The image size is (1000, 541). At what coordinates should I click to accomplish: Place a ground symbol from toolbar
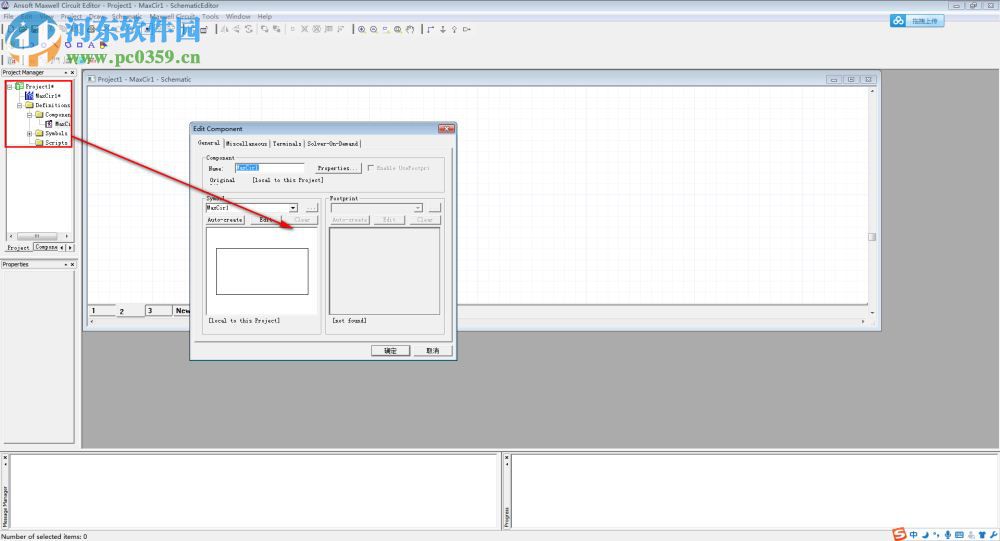tap(443, 29)
